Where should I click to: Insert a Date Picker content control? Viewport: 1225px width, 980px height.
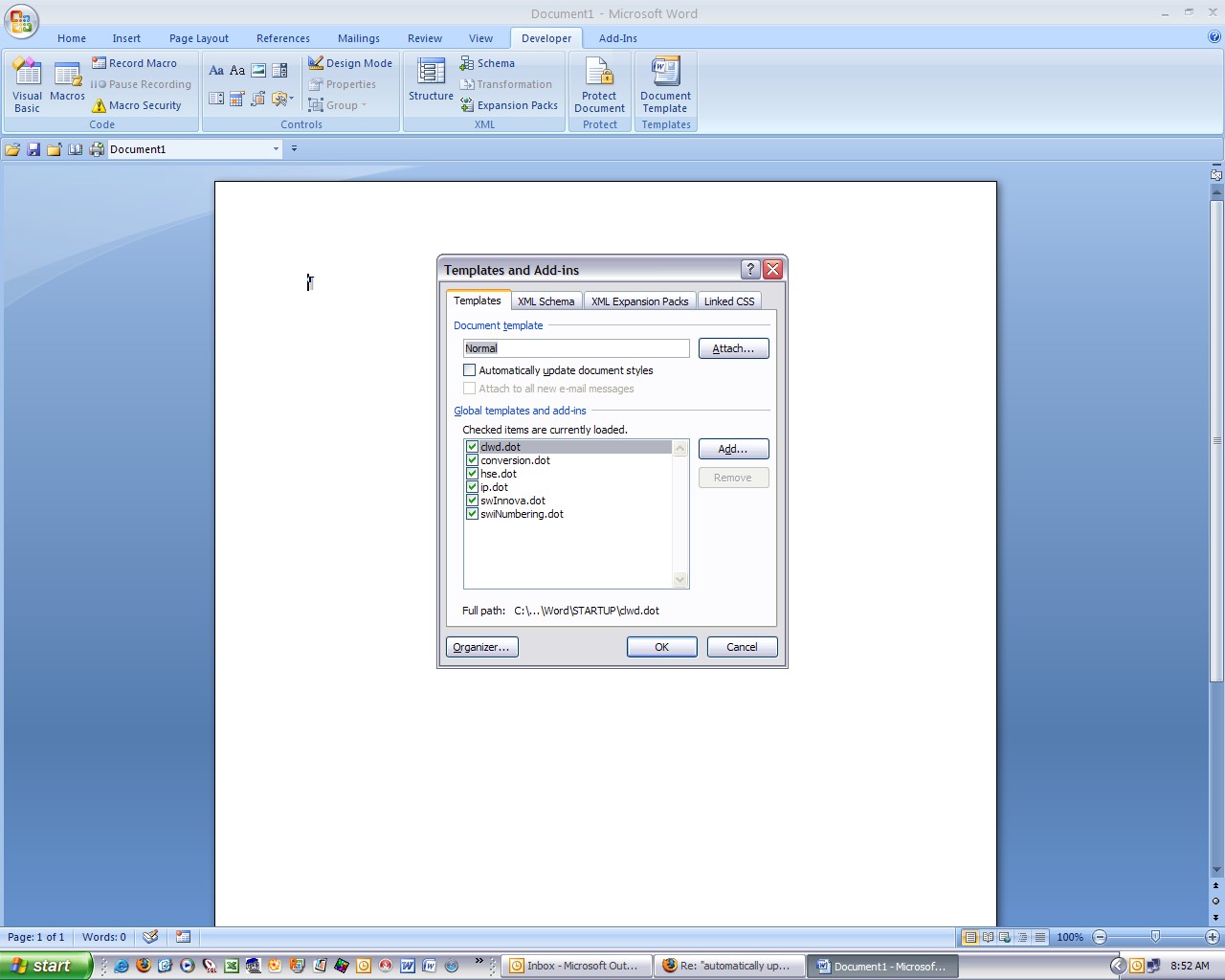(x=237, y=99)
